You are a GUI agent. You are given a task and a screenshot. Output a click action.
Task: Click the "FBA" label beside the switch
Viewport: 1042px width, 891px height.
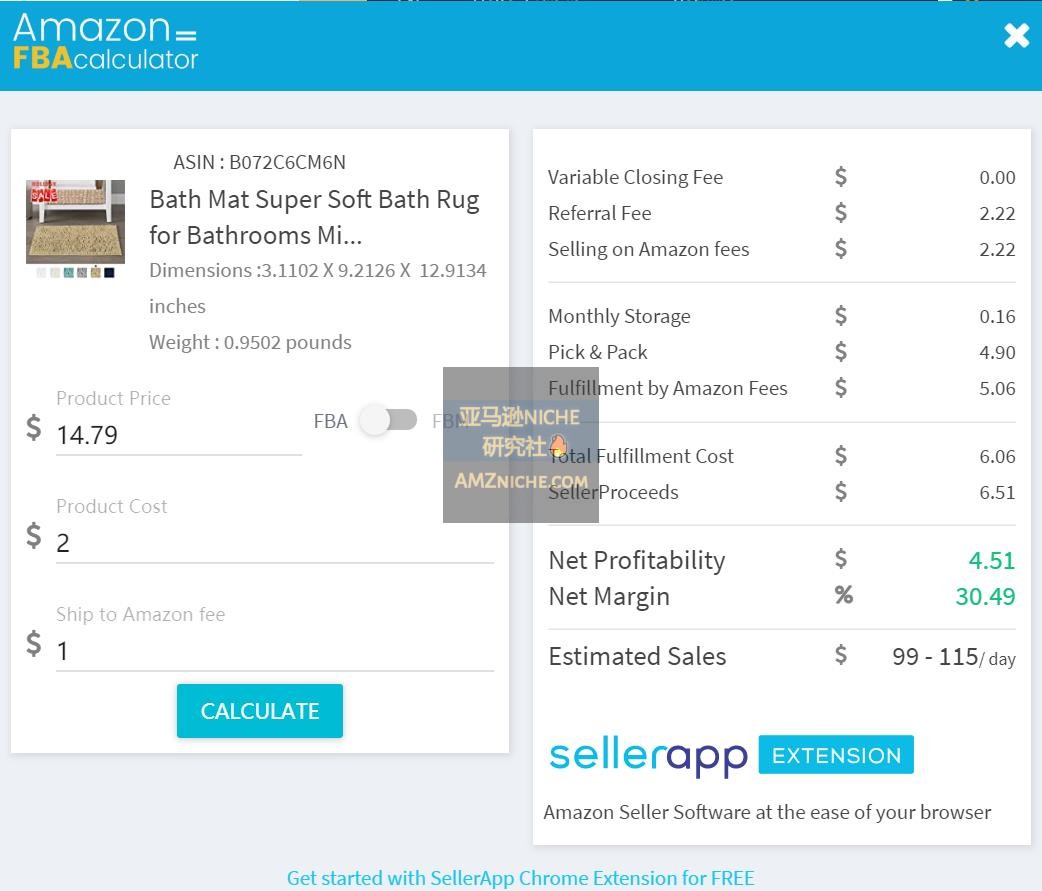(x=330, y=421)
